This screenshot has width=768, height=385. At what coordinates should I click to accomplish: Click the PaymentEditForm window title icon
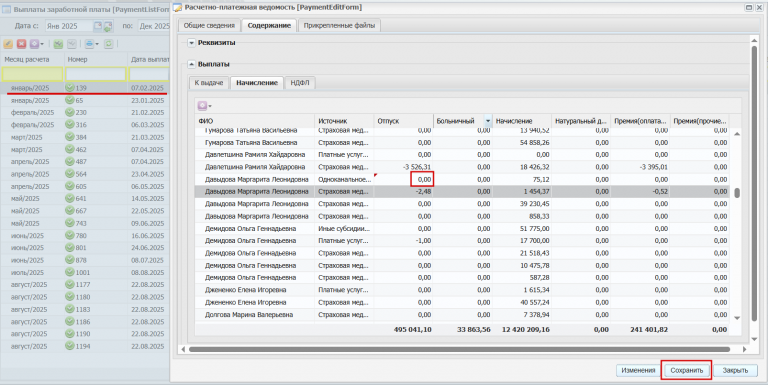177,7
